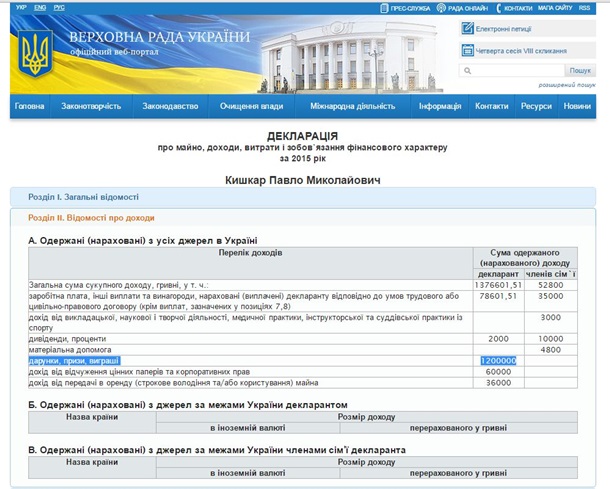Open the Новини menu item
The height and width of the screenshot is (489, 610).
click(x=577, y=106)
